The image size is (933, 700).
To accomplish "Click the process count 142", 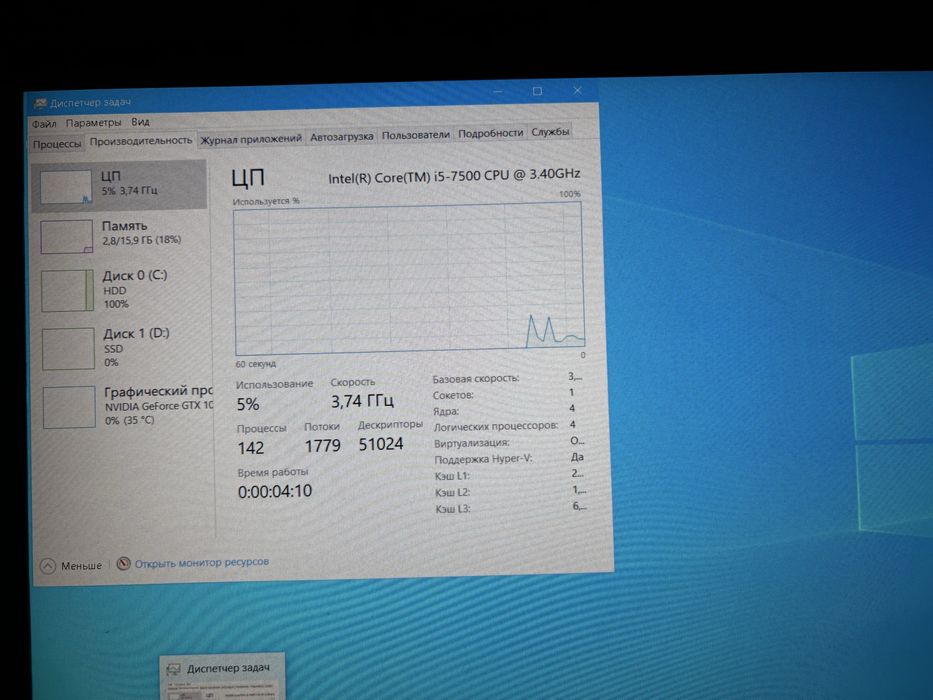I will click(251, 448).
